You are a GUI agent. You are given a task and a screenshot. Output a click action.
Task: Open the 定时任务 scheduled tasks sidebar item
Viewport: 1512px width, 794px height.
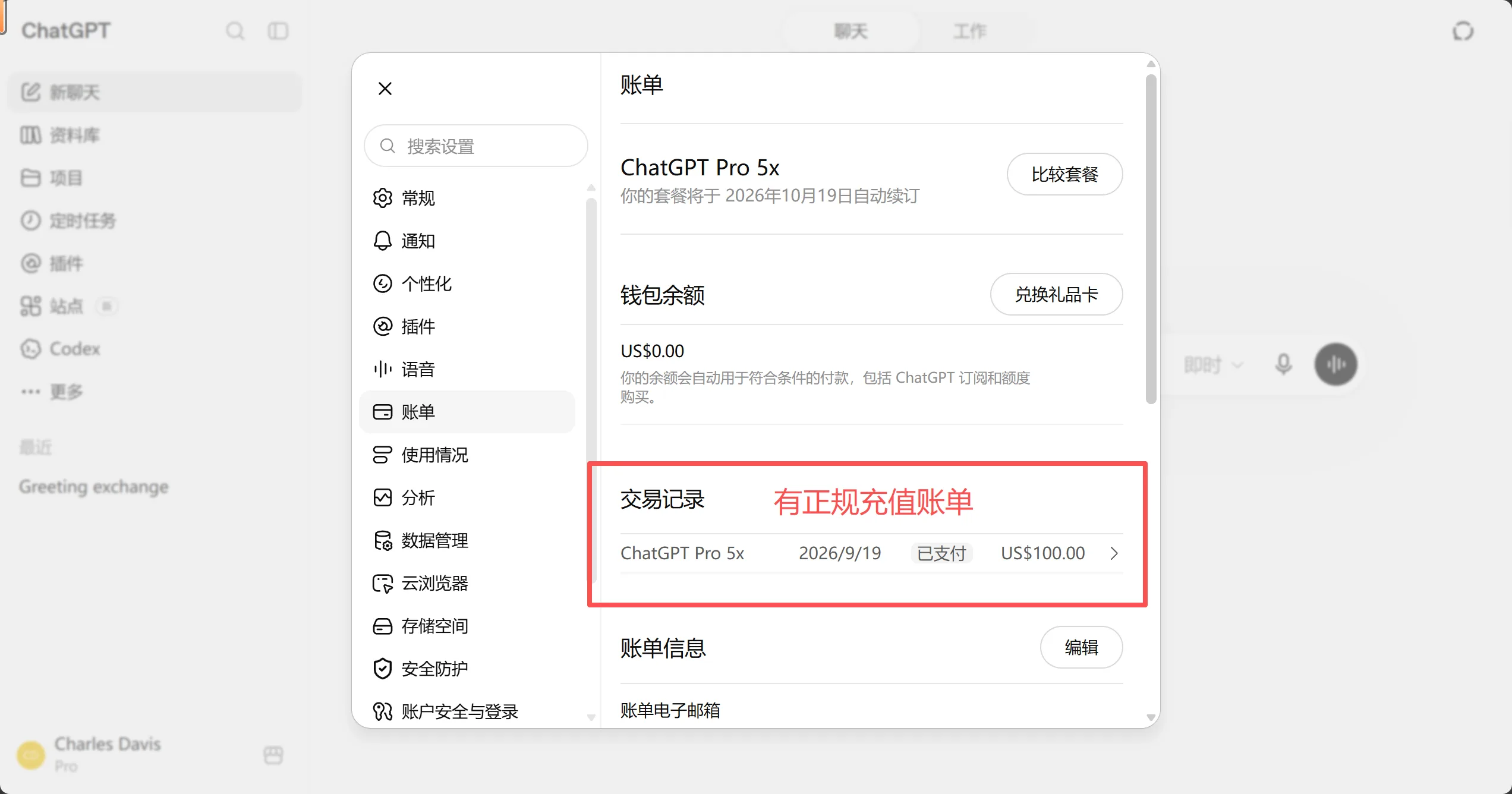point(155,220)
